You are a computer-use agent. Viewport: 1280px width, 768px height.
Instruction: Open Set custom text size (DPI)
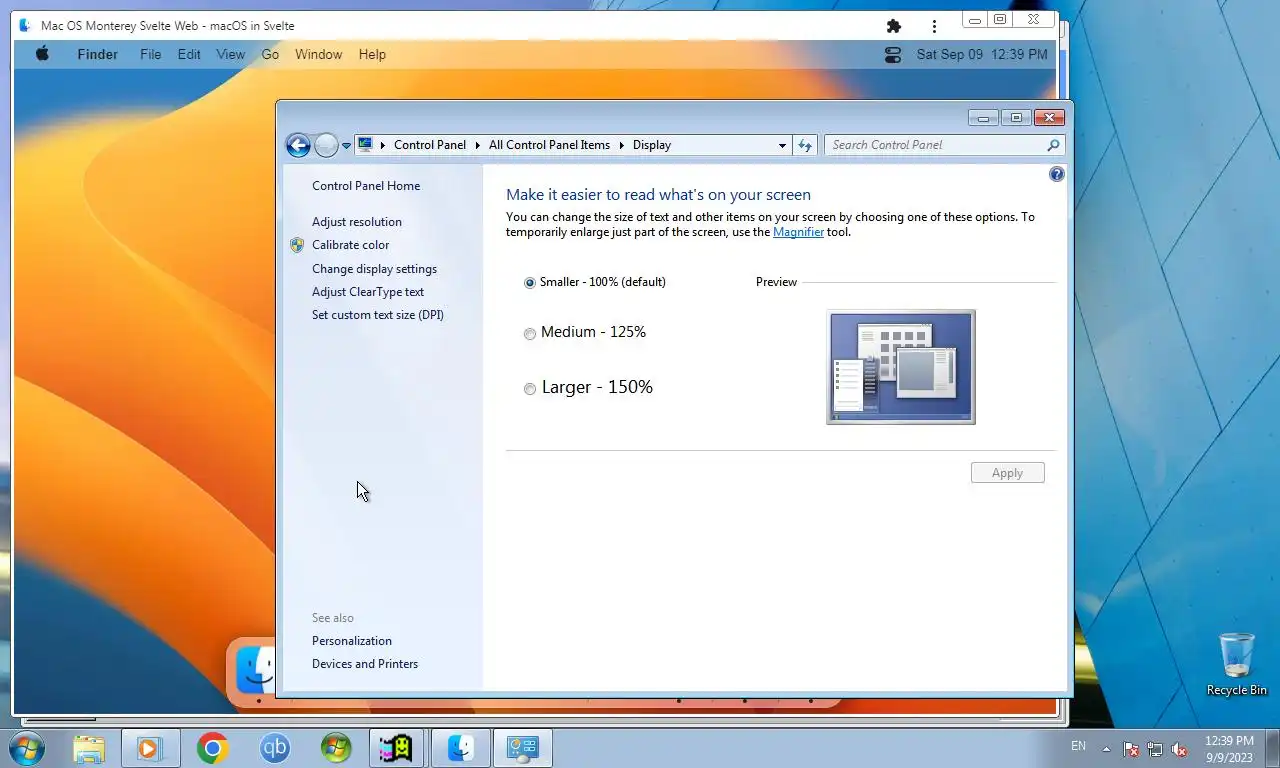378,315
